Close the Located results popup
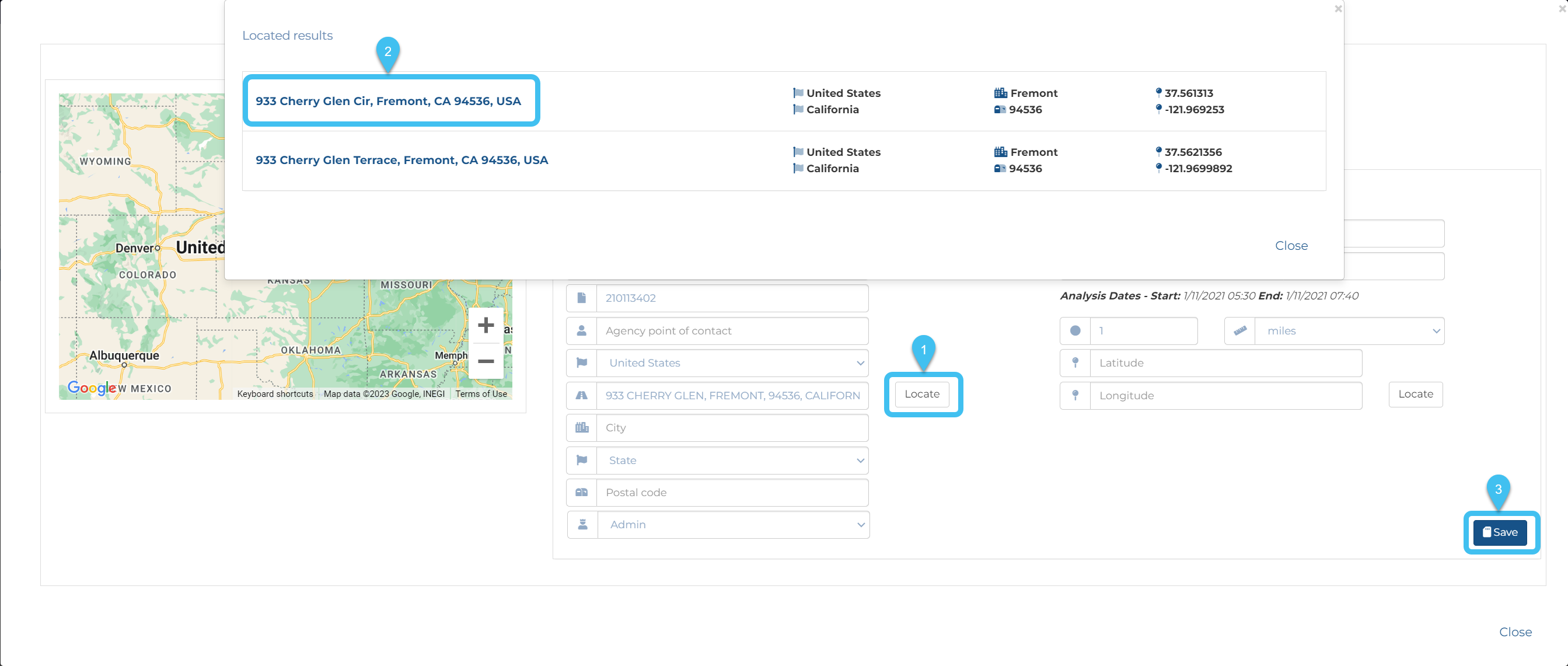The image size is (1568, 666). coord(1290,245)
